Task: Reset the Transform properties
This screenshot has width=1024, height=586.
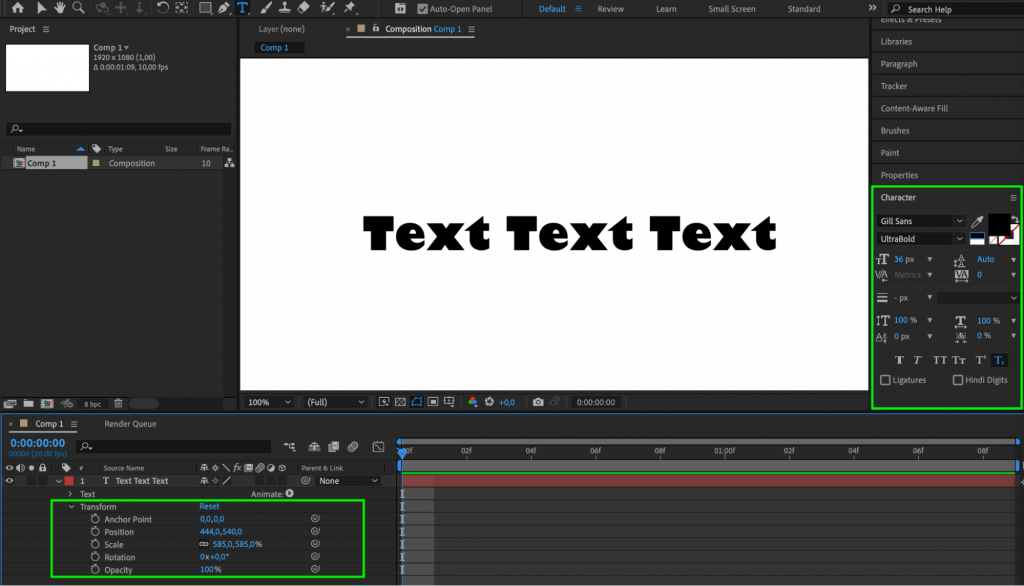Action: tap(209, 506)
